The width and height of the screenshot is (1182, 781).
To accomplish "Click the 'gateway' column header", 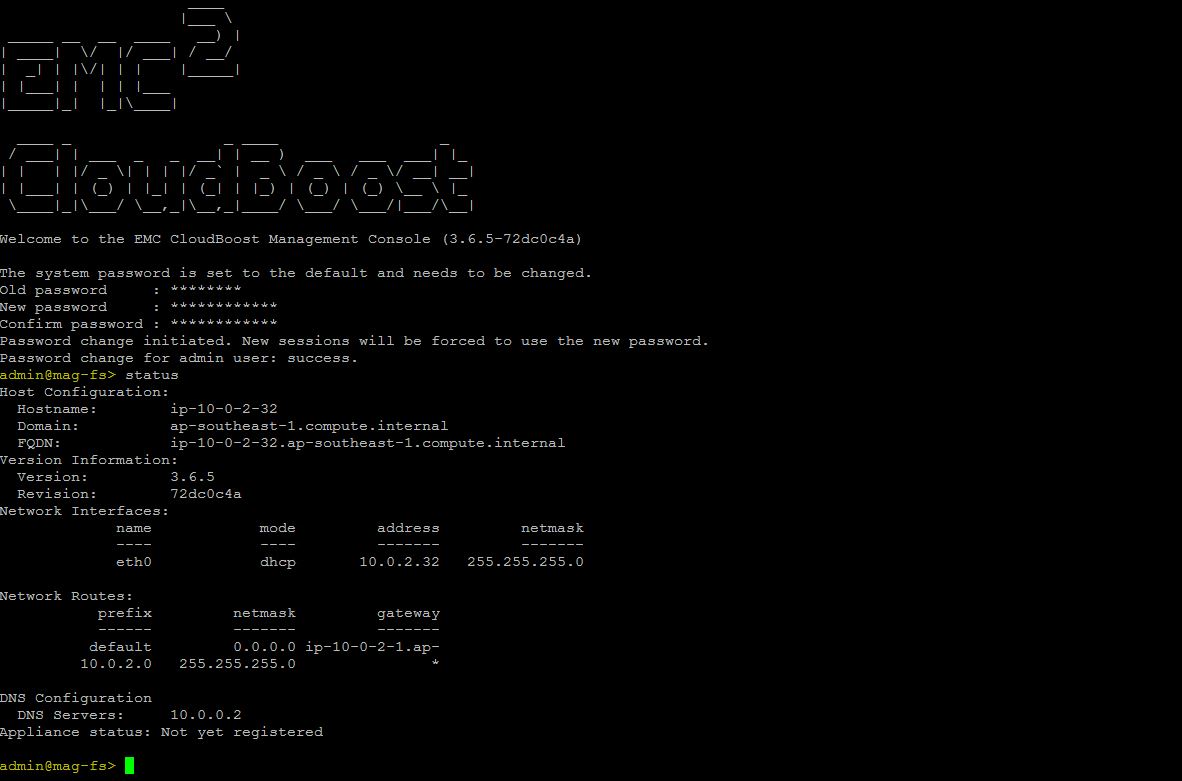I will 408,613.
